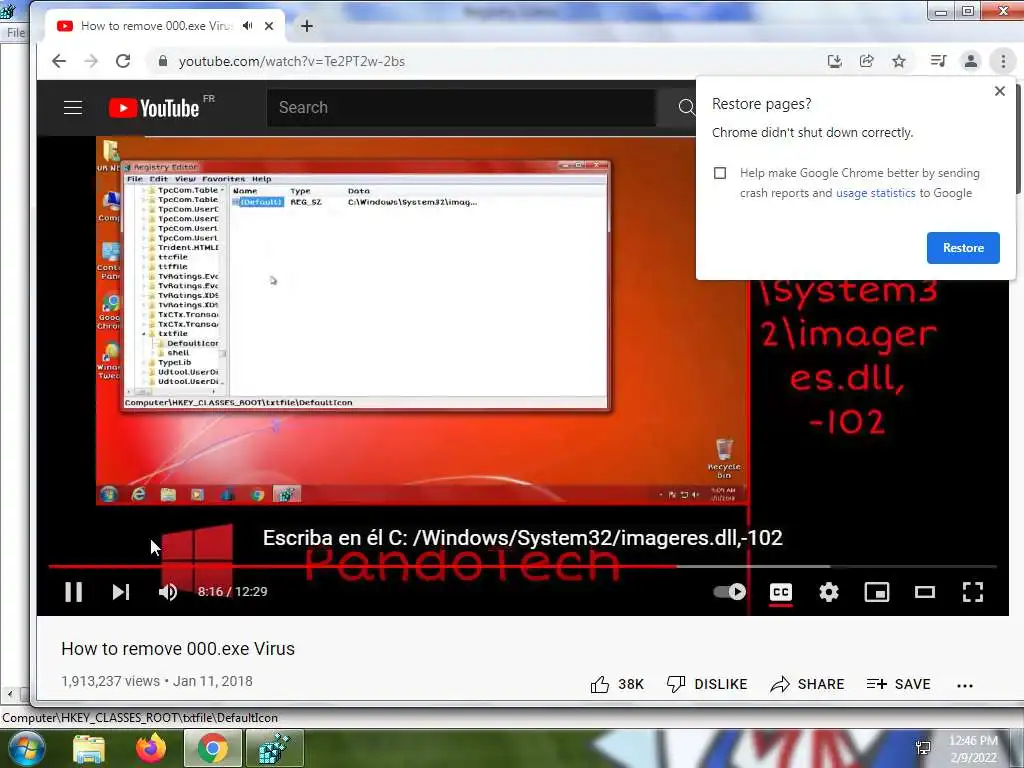This screenshot has width=1024, height=768.
Task: Toggle the autoplay switch
Action: tap(729, 592)
